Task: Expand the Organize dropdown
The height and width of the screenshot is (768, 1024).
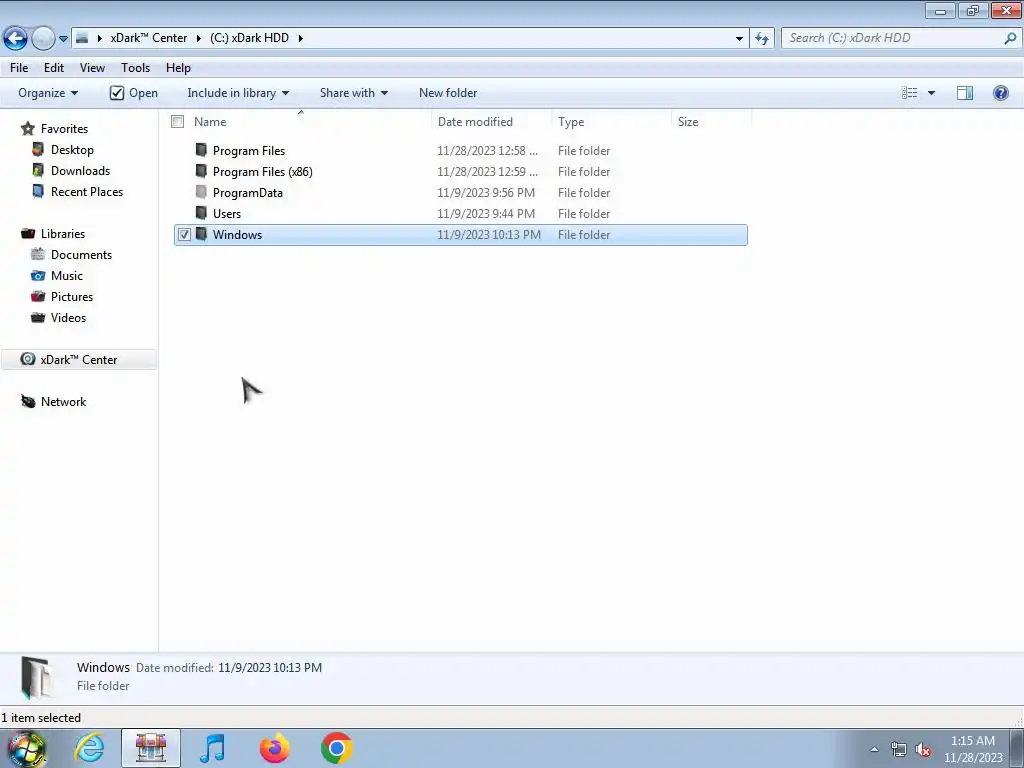Action: [x=48, y=93]
